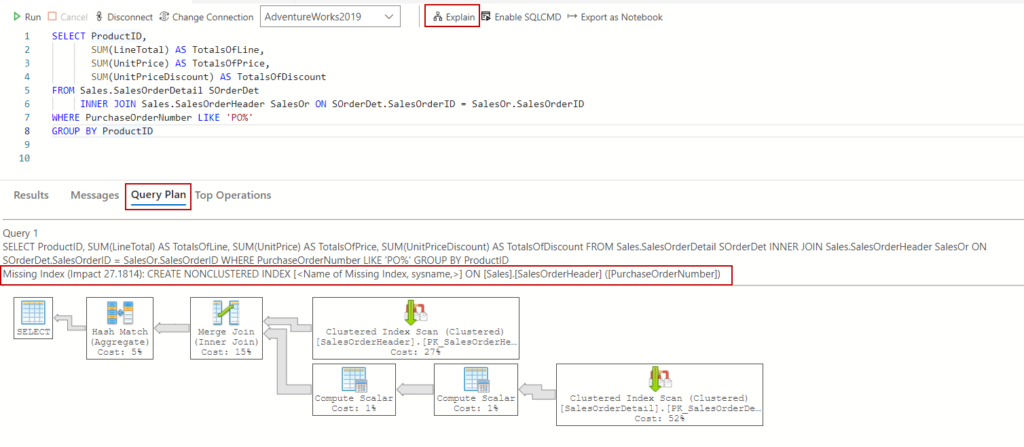The width and height of the screenshot is (1024, 447).
Task: Click 'TotalsOfLine' alias on line 2
Action: click(x=225, y=49)
